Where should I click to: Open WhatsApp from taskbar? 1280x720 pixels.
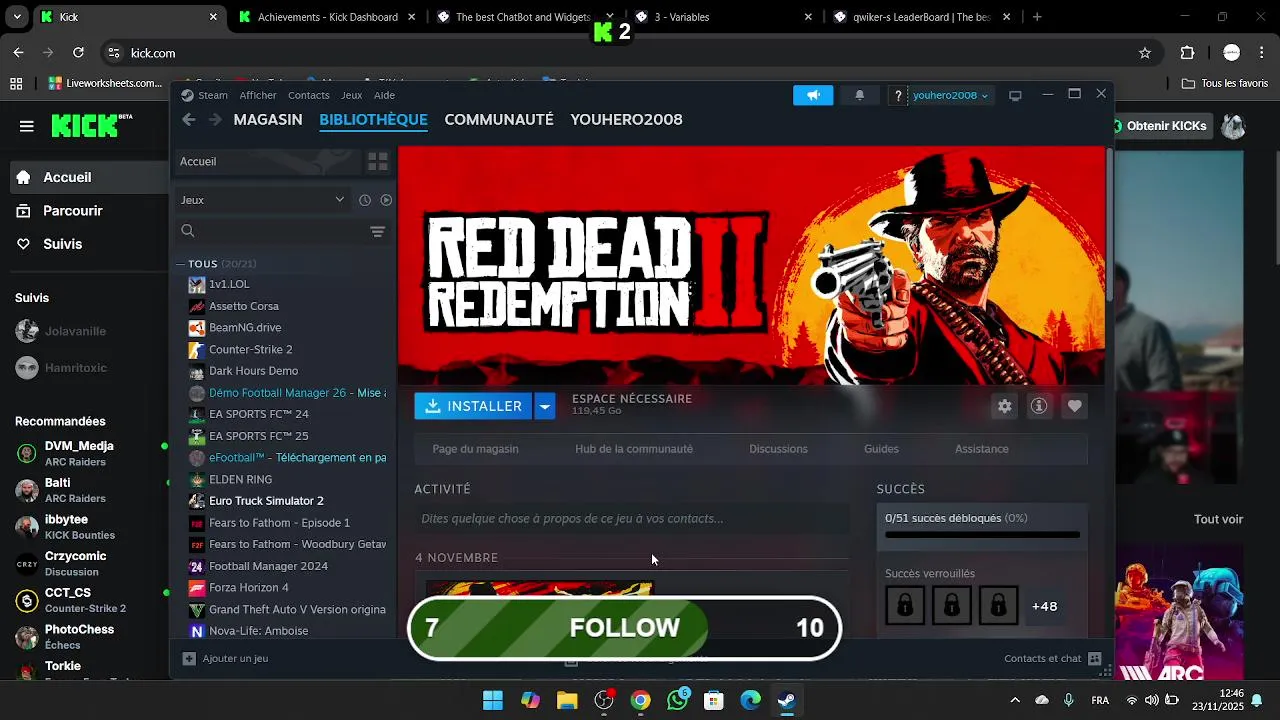click(x=678, y=700)
